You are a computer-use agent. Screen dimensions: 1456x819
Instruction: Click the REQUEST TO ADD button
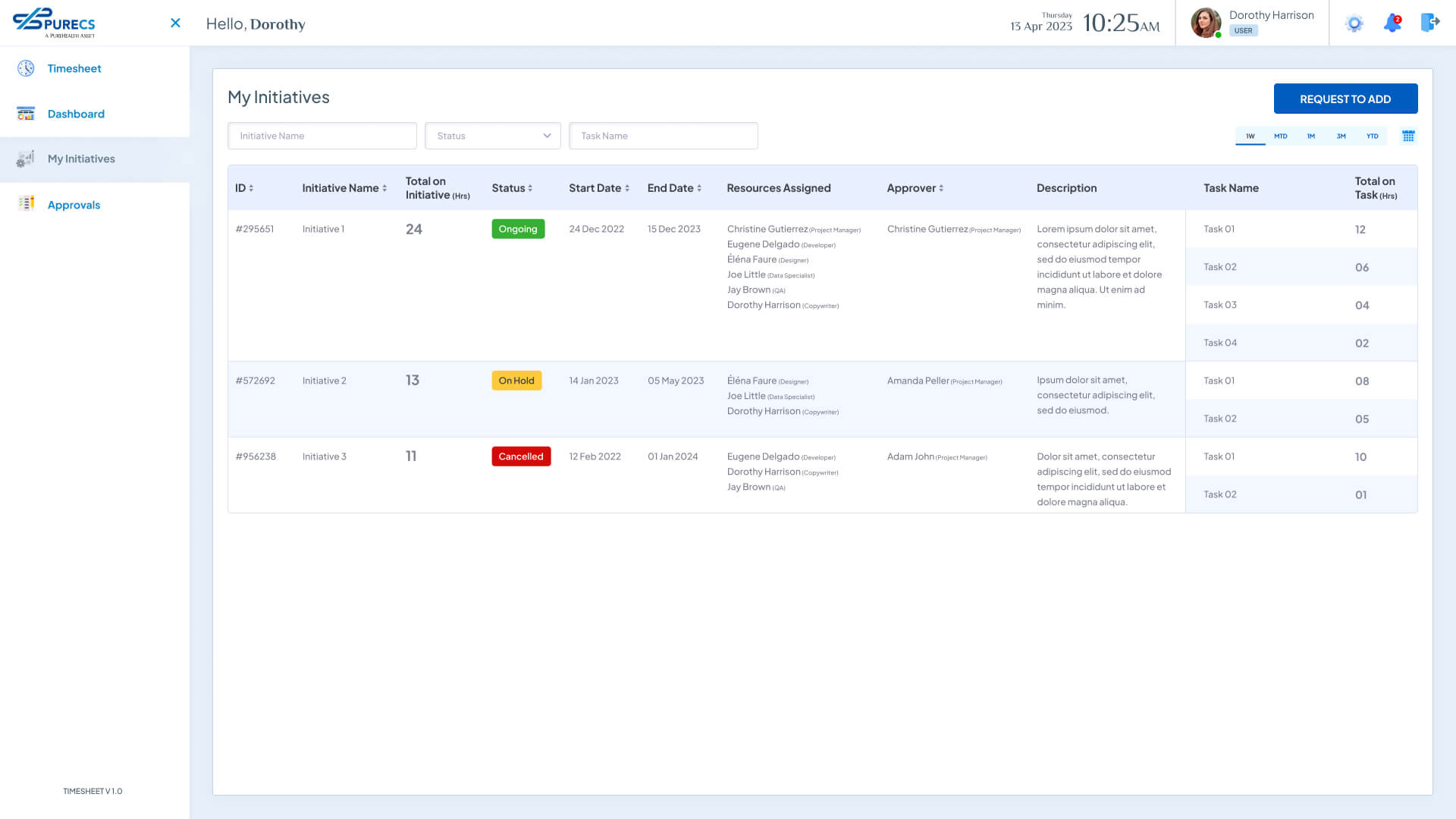1345,99
